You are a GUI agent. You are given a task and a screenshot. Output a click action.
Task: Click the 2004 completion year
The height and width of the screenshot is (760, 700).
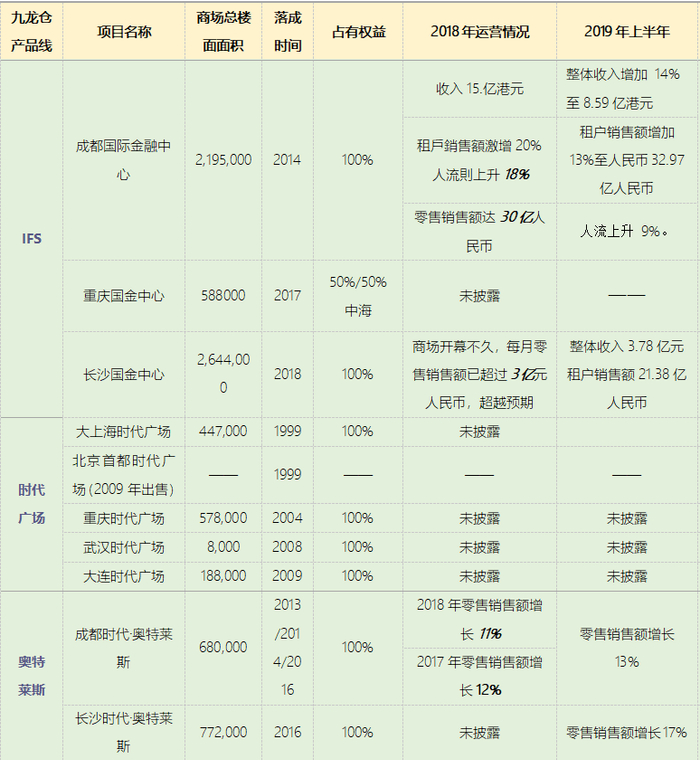(287, 518)
